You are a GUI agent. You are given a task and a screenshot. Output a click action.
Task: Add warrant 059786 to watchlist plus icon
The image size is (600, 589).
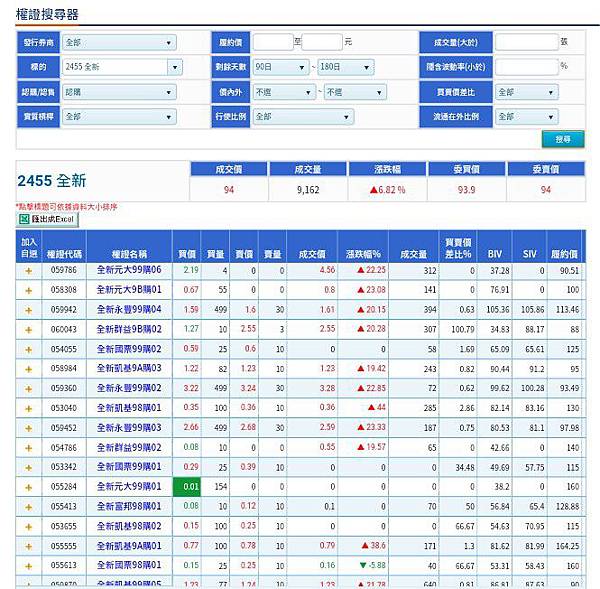(29, 271)
